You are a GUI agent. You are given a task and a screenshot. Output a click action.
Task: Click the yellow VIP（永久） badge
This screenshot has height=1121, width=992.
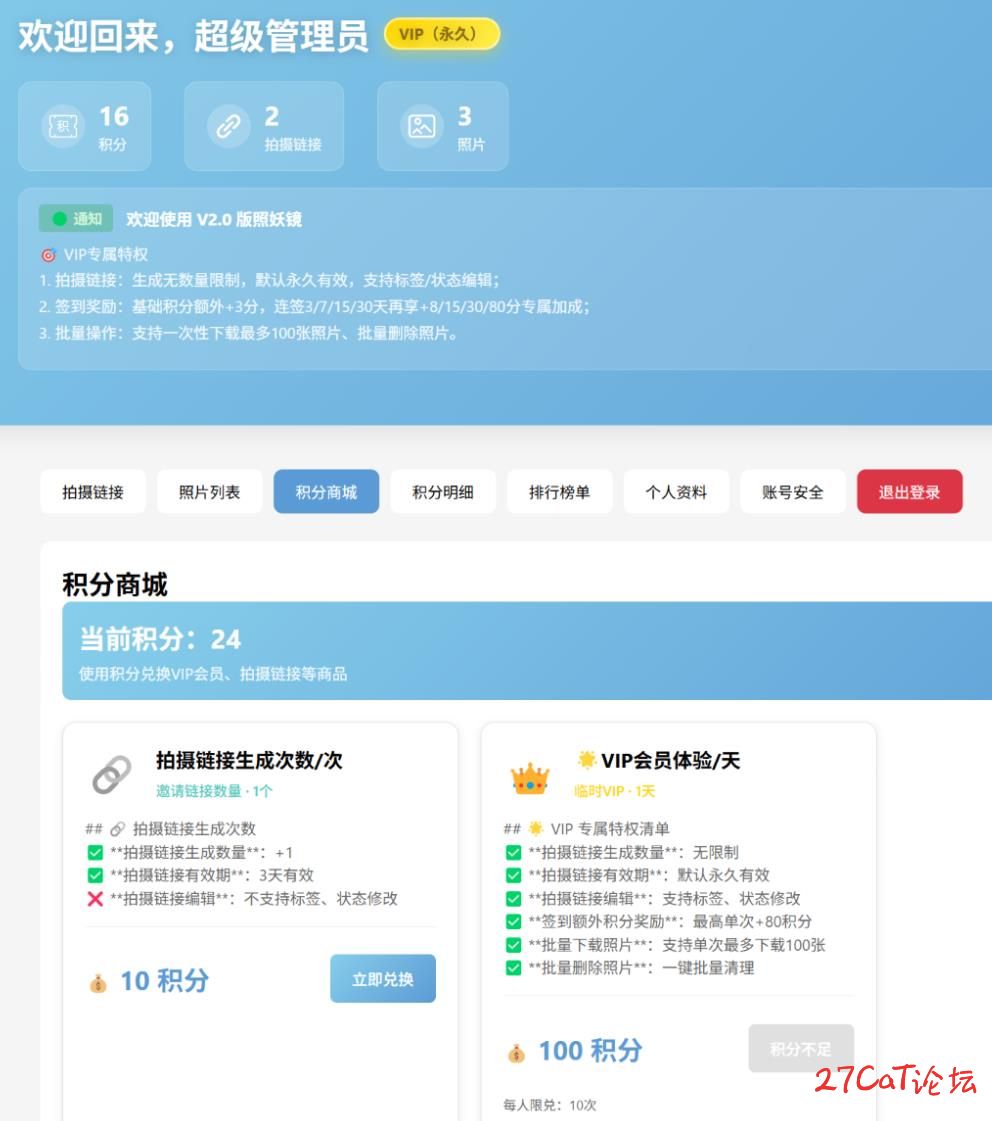[x=441, y=34]
